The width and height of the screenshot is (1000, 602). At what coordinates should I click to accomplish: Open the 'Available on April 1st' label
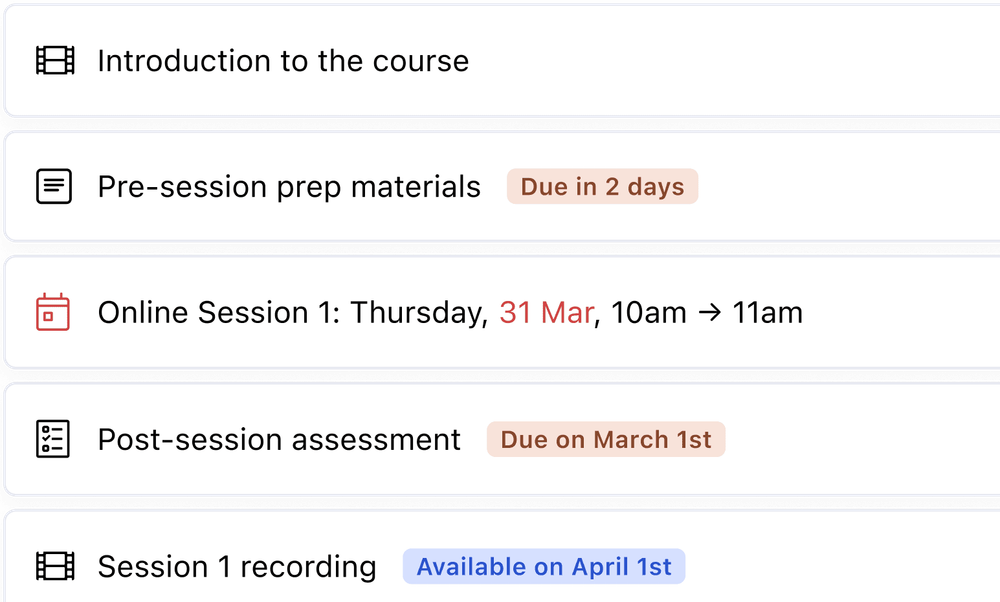click(x=544, y=566)
